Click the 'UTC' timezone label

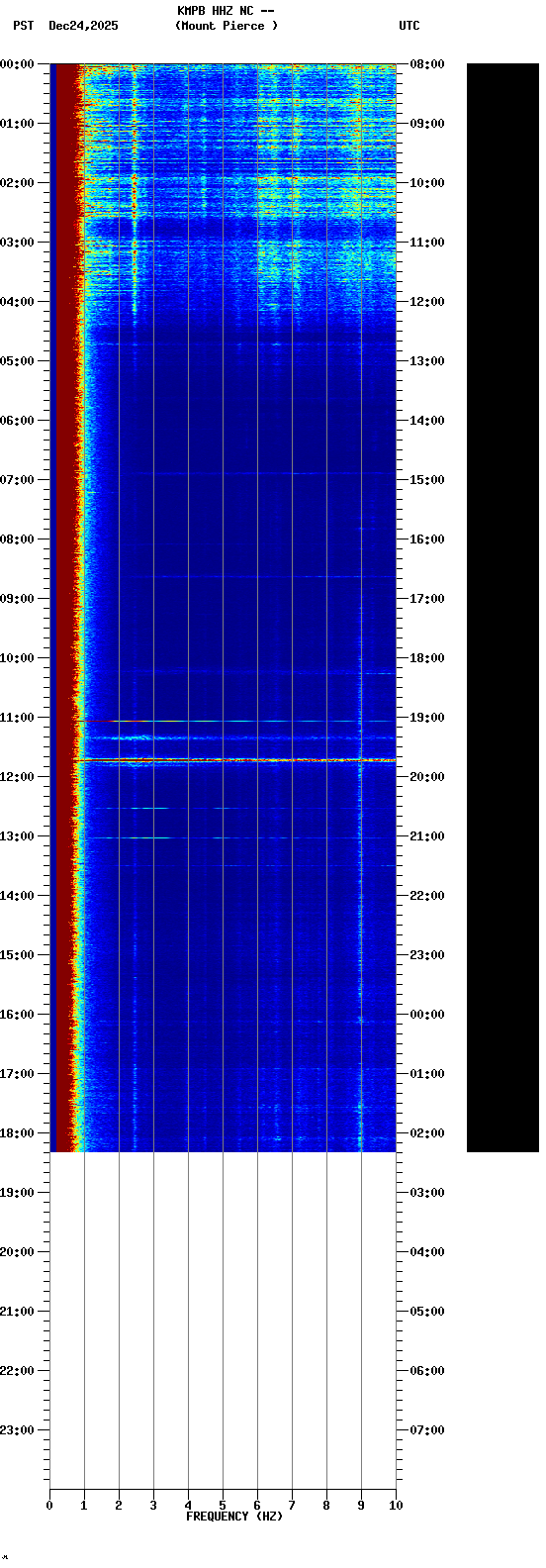[409, 26]
